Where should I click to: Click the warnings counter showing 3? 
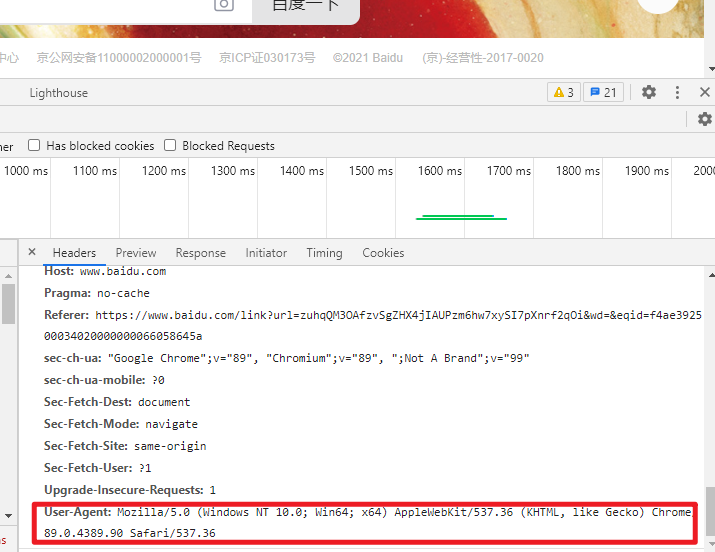coord(564,93)
